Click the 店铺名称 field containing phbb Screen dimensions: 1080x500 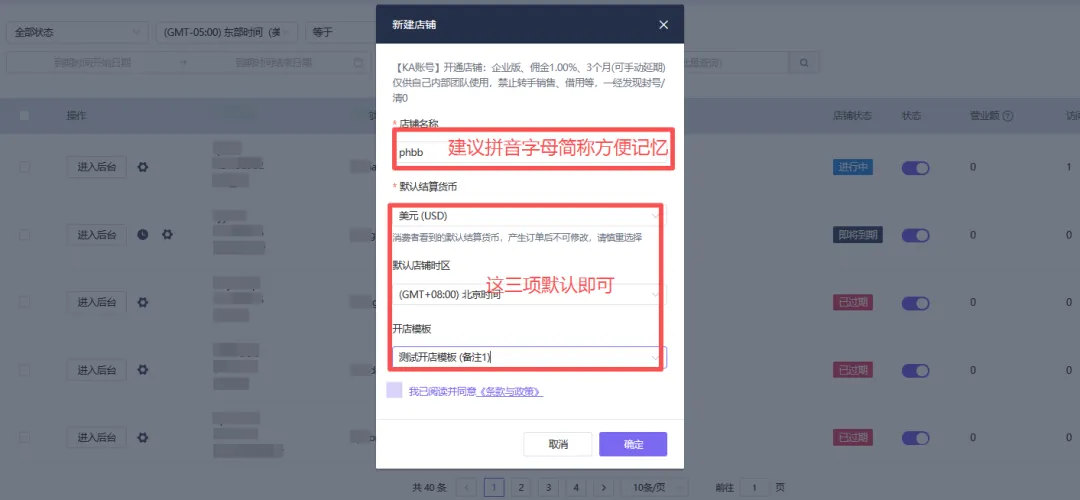pyautogui.click(x=530, y=152)
